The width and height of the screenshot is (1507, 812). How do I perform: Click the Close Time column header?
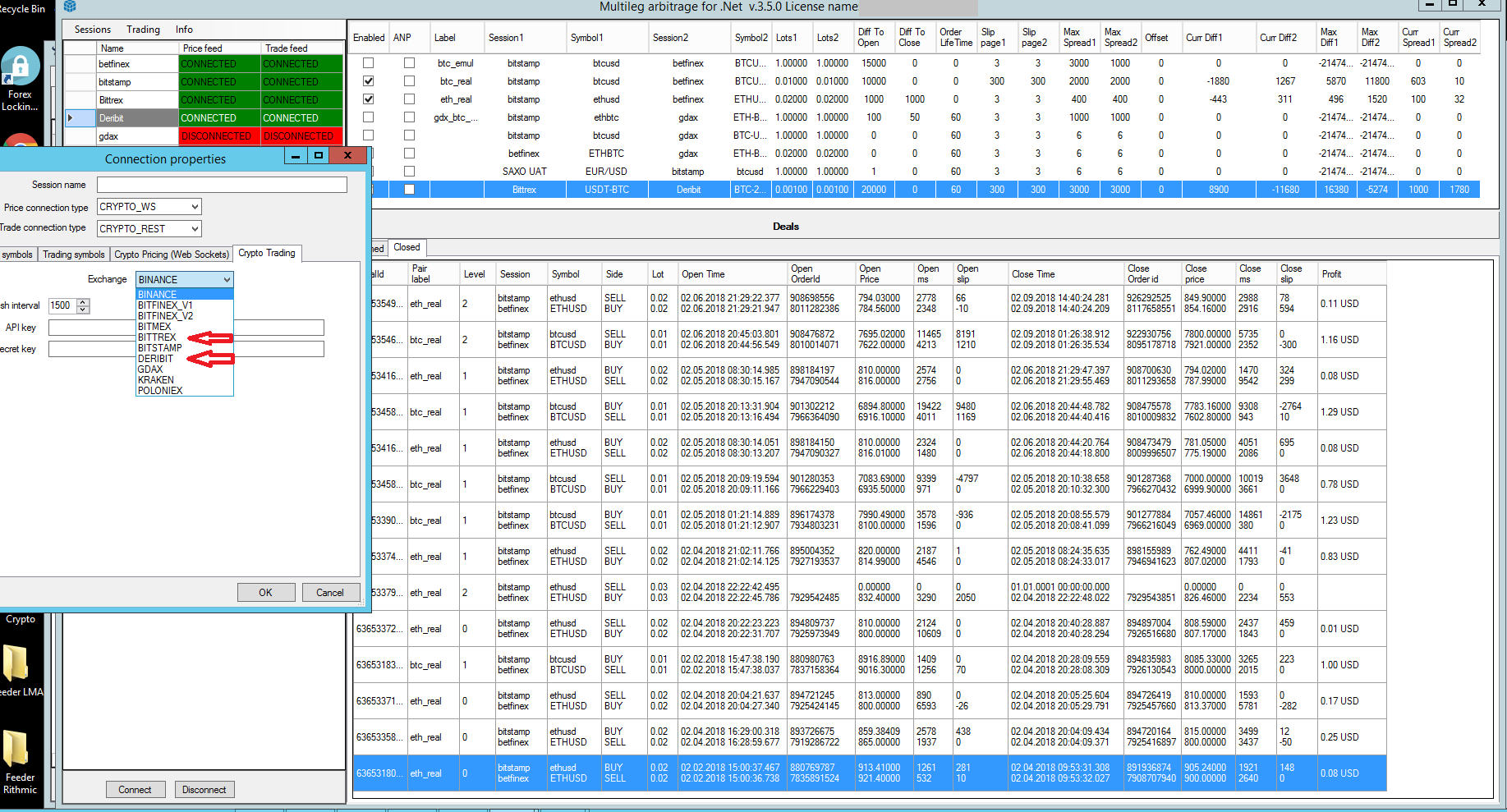1066,274
